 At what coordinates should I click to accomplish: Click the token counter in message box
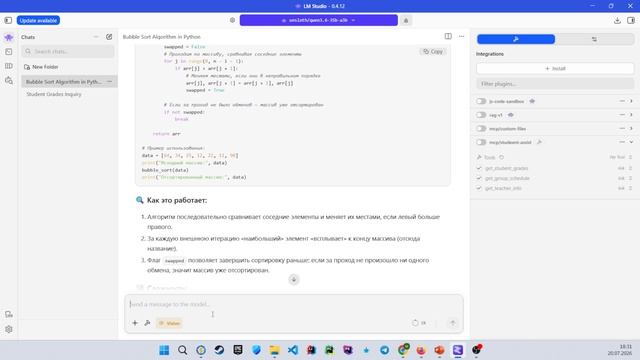pyautogui.click(x=419, y=323)
